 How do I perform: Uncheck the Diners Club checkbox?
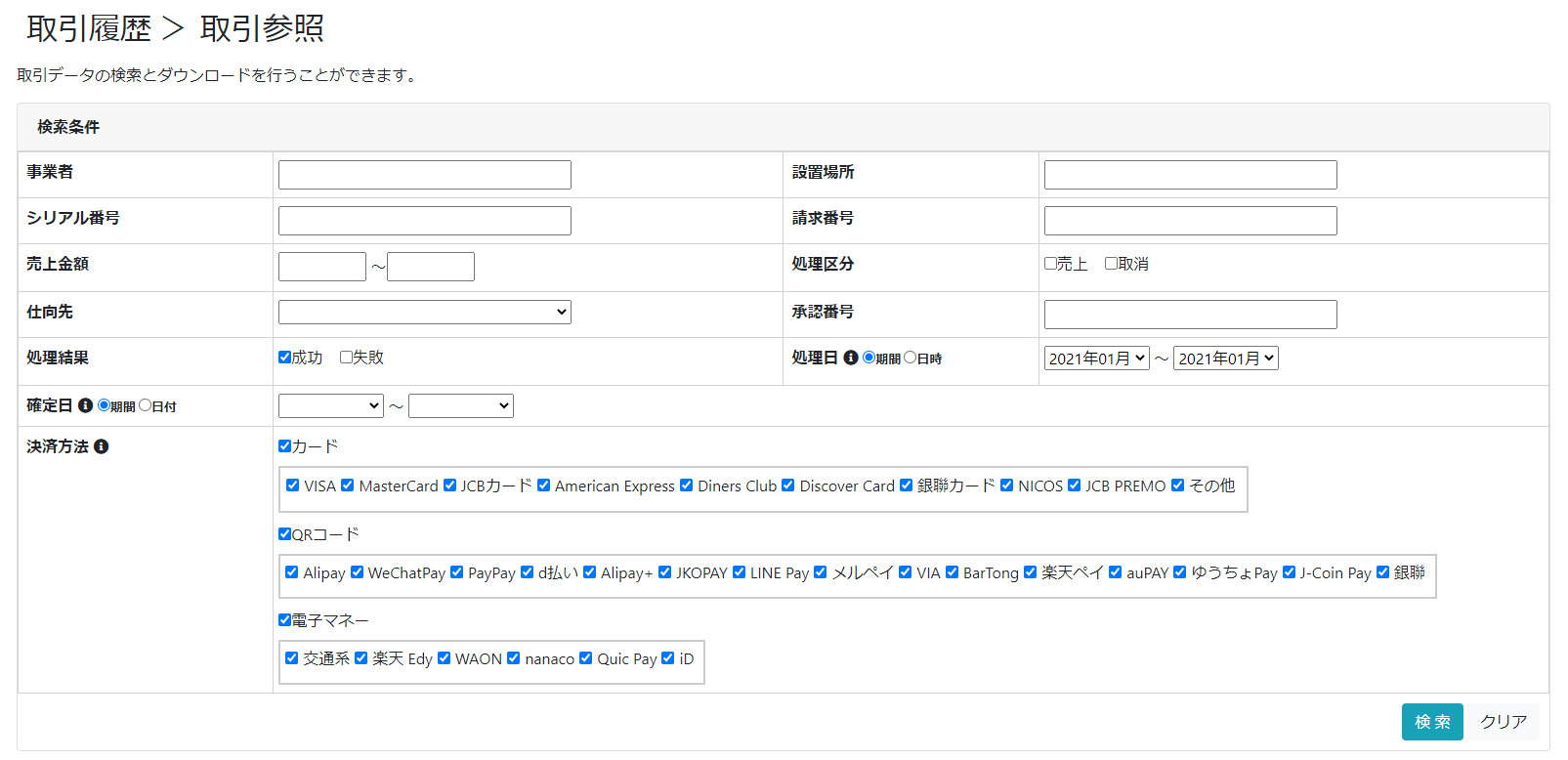(686, 486)
